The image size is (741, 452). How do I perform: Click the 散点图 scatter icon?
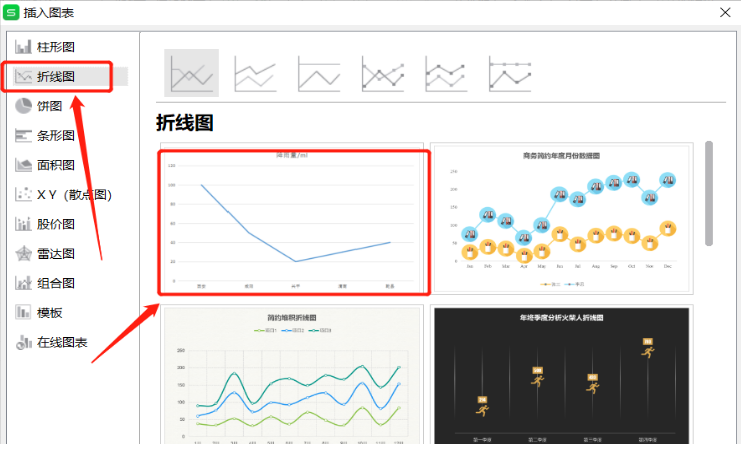click(x=23, y=194)
